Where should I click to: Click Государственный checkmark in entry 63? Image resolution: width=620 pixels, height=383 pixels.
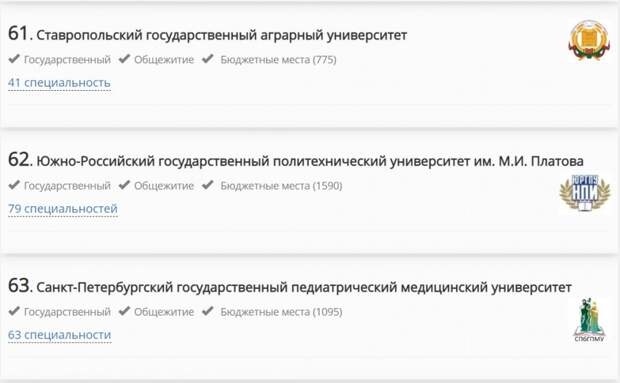point(14,311)
